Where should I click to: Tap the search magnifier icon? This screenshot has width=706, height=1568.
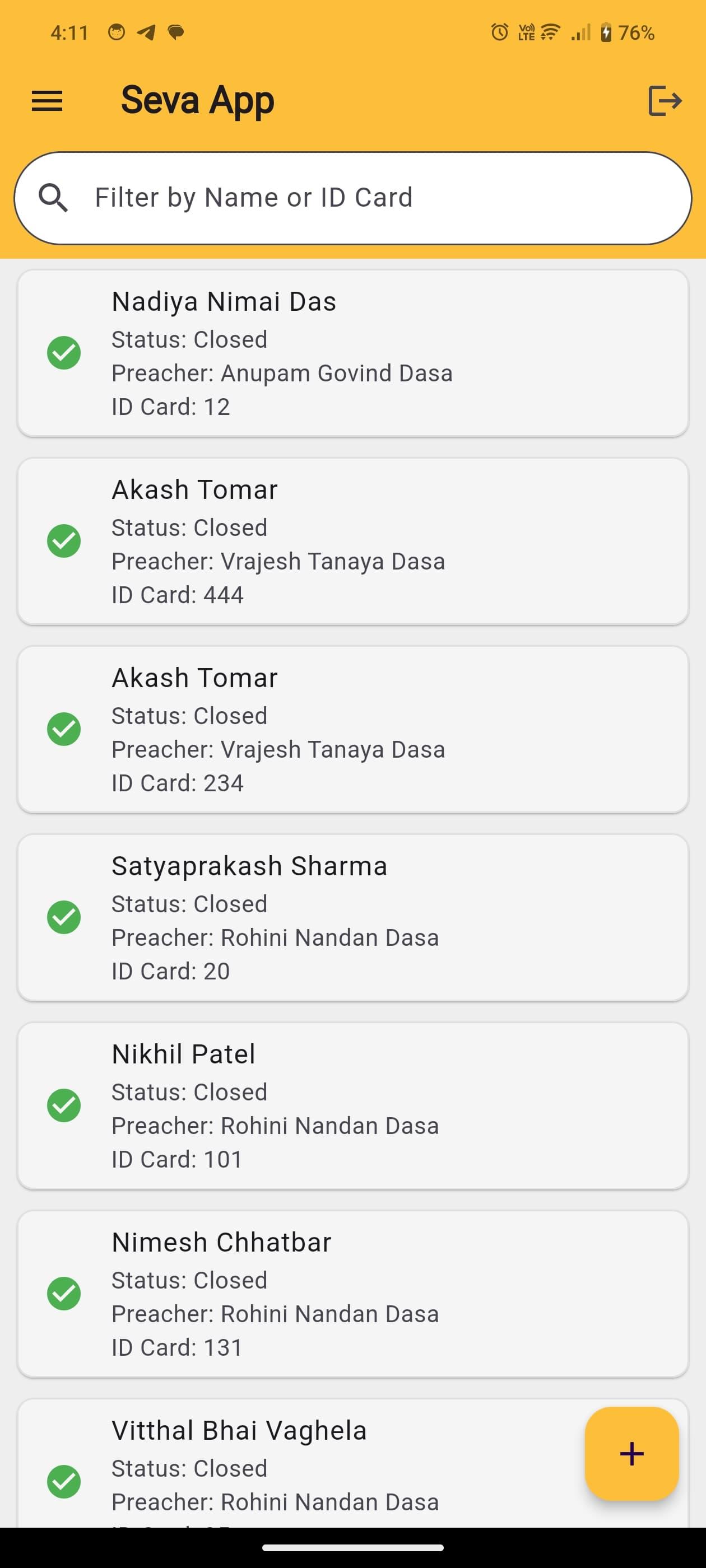pos(53,198)
